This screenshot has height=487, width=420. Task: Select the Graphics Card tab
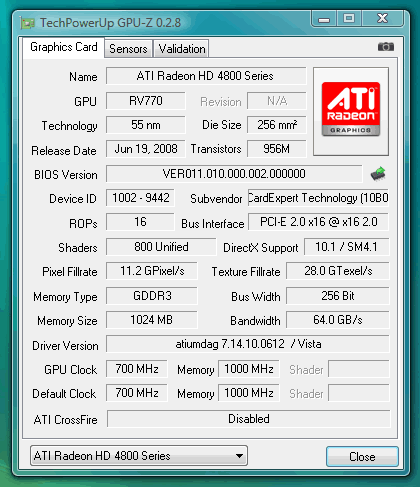[64, 47]
